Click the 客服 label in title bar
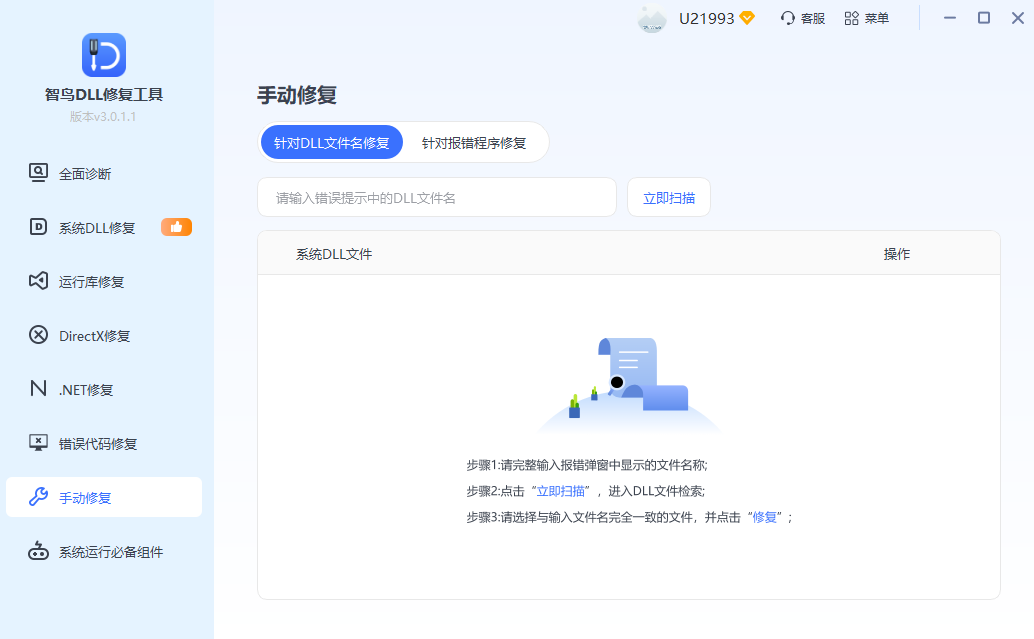 coord(812,18)
